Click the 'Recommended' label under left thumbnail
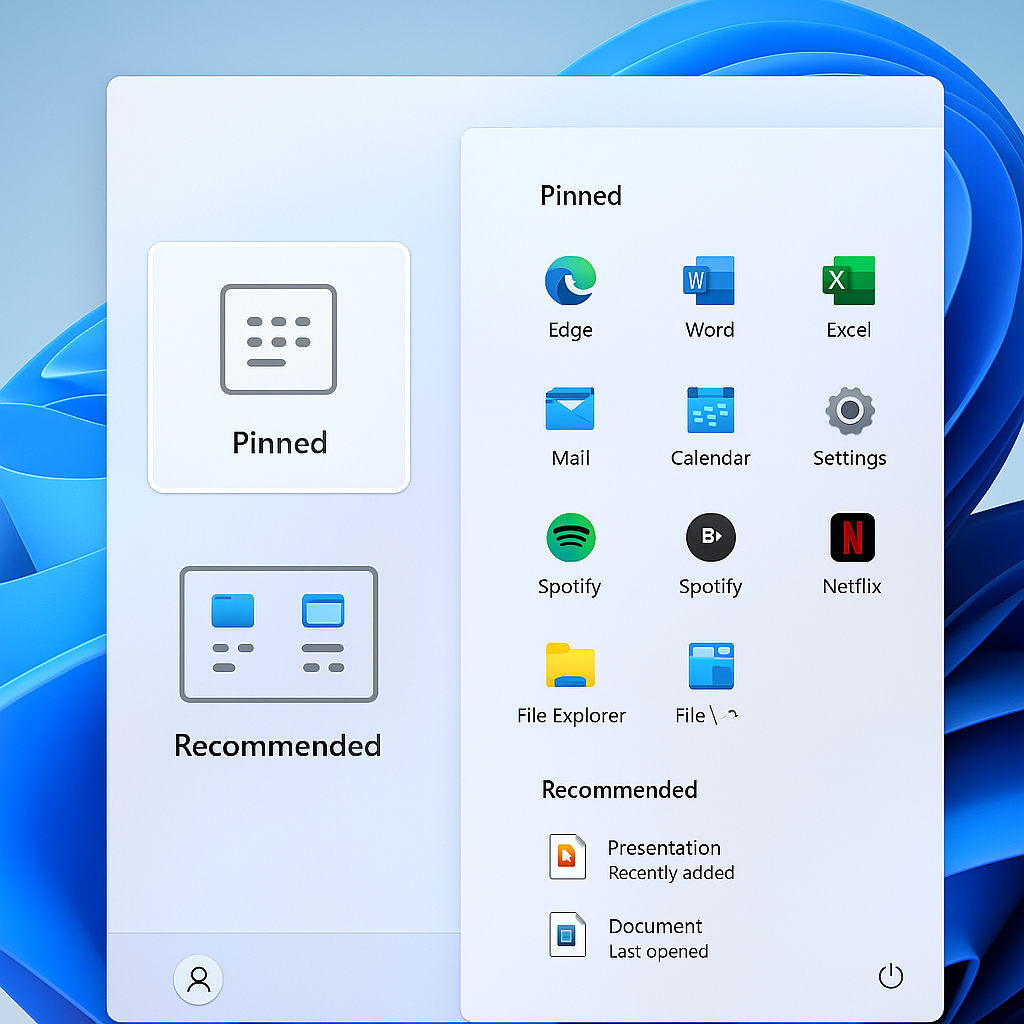This screenshot has height=1024, width=1024. click(278, 746)
